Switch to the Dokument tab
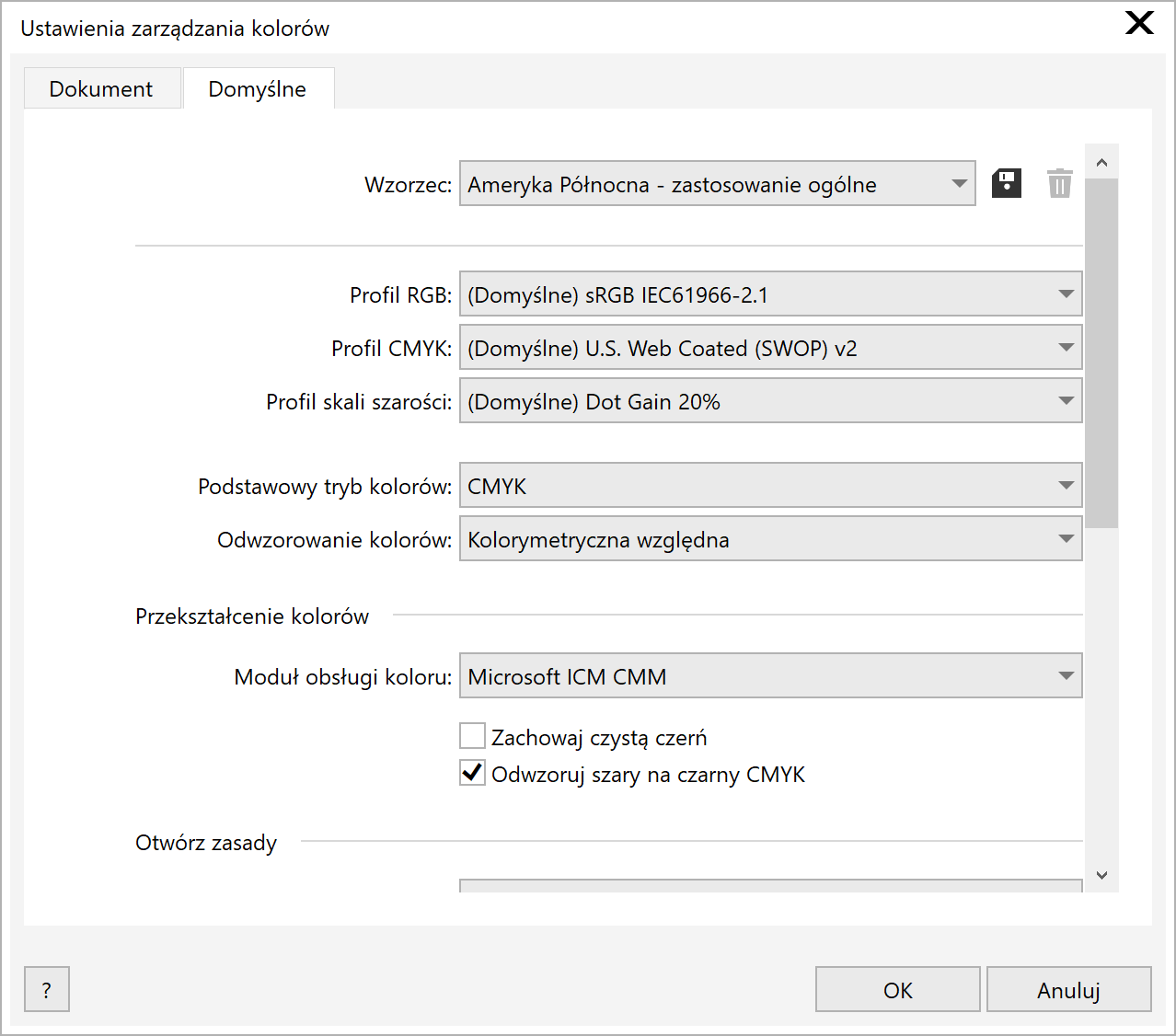Screen dimensions: 1176x1036 tap(101, 89)
